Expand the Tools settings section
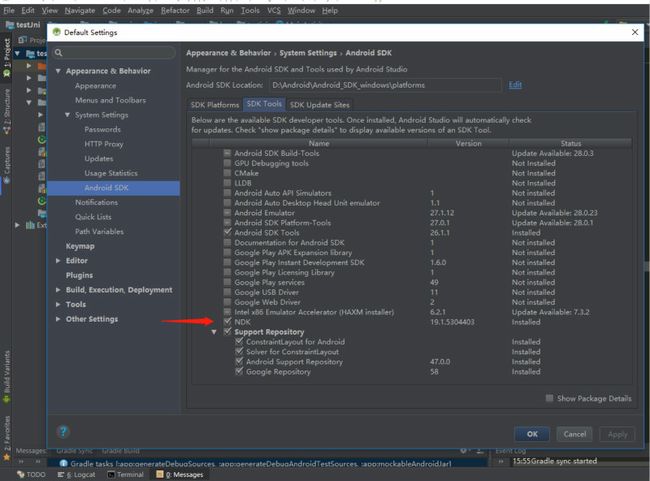The height and width of the screenshot is (481, 650). pos(58,304)
